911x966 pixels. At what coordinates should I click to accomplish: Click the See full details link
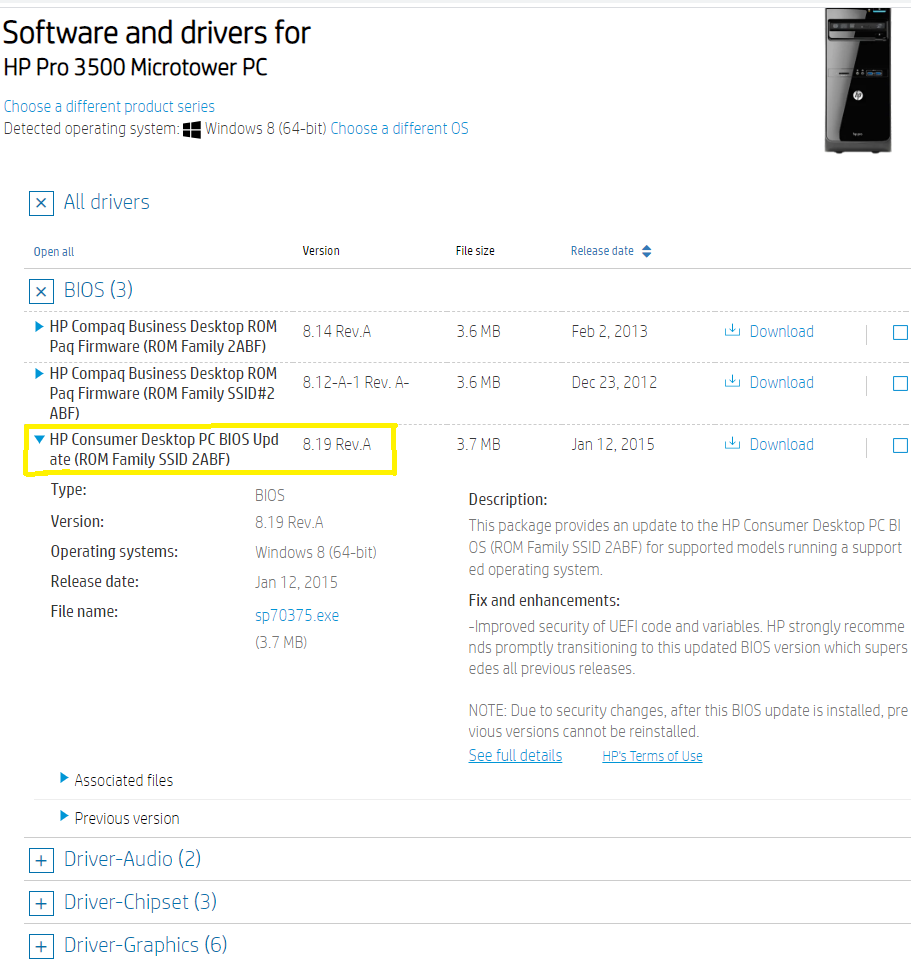pyautogui.click(x=515, y=755)
